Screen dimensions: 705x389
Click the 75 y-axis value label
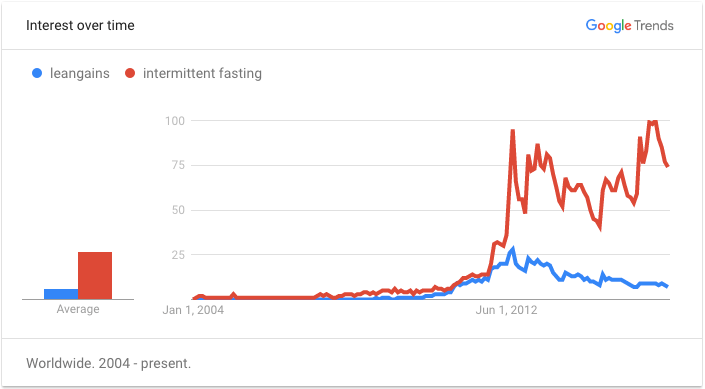[x=178, y=165]
